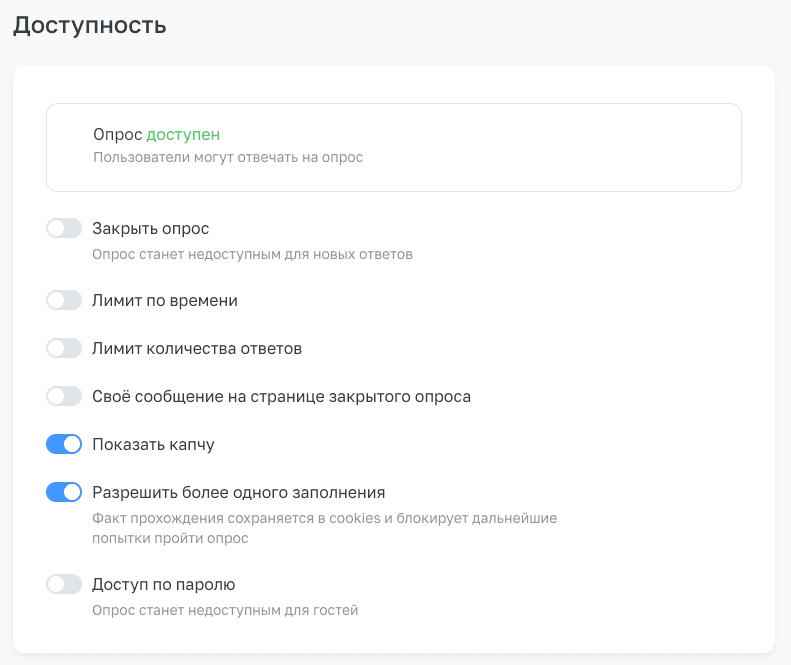
Task: Disable the Показать капчу switch
Action: pos(64,444)
